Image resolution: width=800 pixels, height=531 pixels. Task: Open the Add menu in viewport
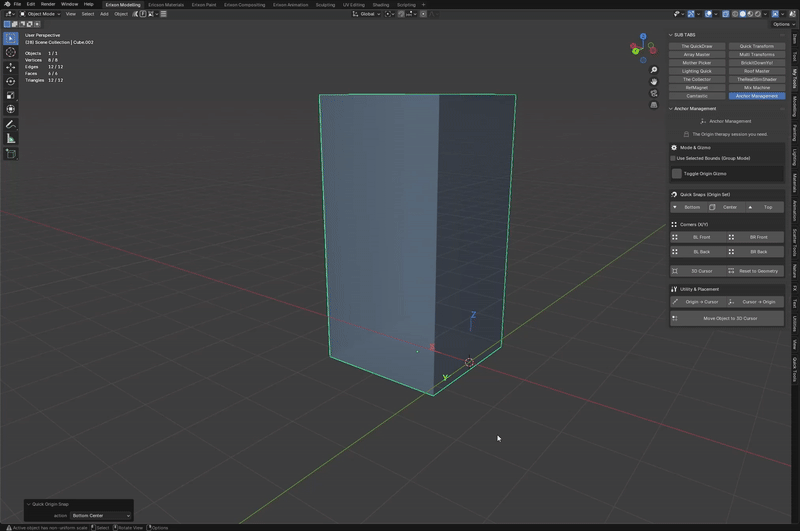(x=104, y=14)
